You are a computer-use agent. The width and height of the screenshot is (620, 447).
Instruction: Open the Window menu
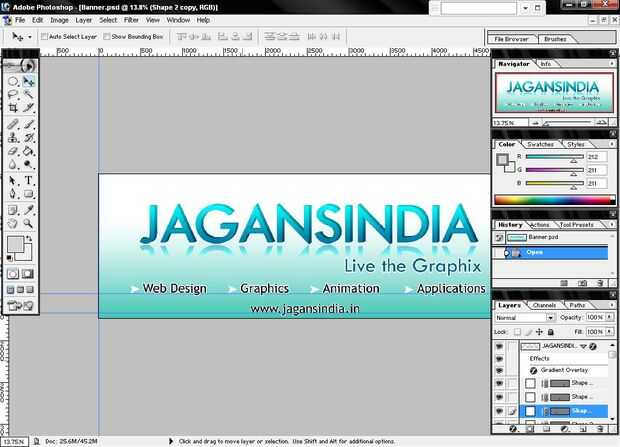178,20
